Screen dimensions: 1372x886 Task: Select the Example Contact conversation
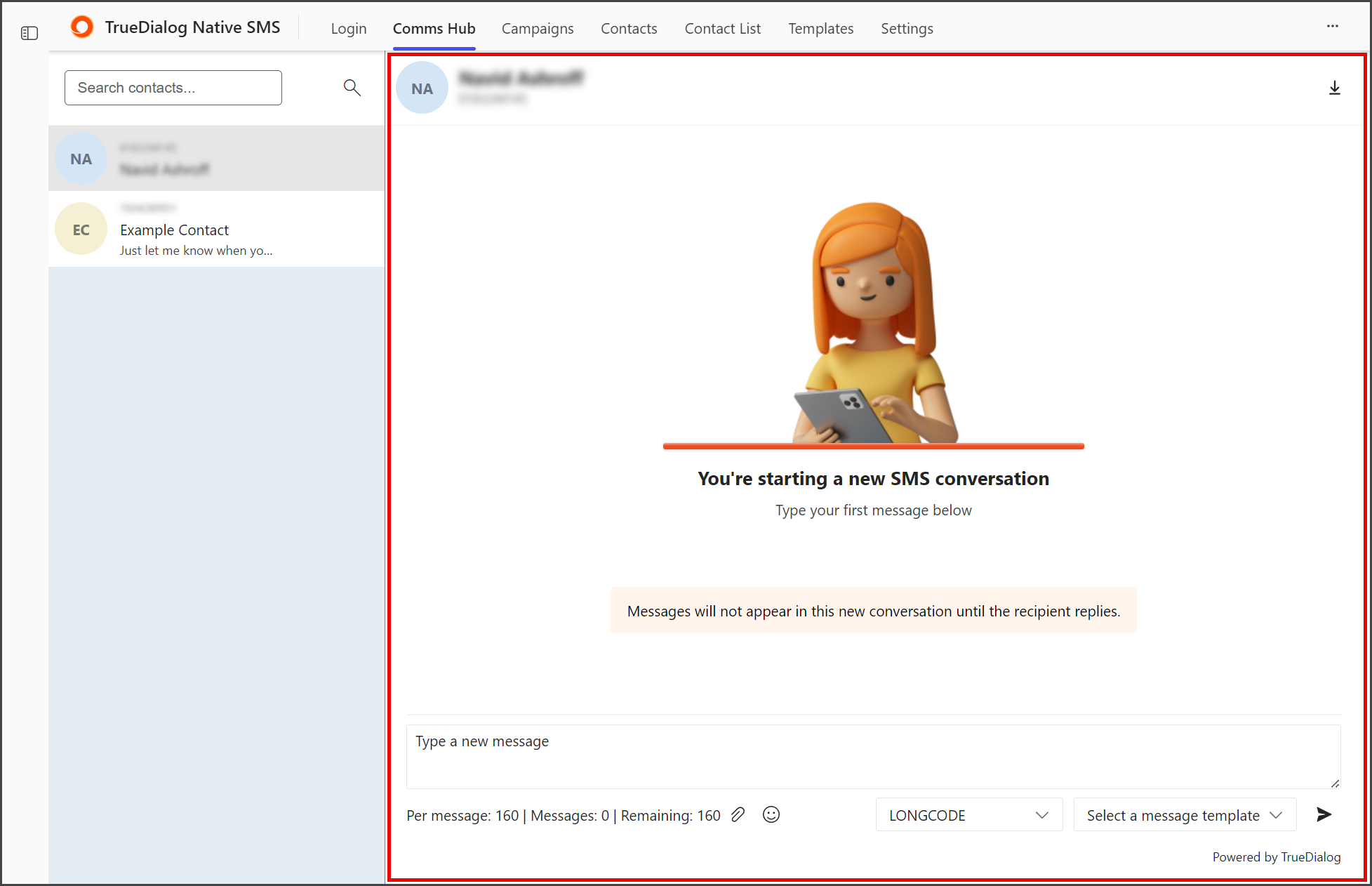coord(216,229)
